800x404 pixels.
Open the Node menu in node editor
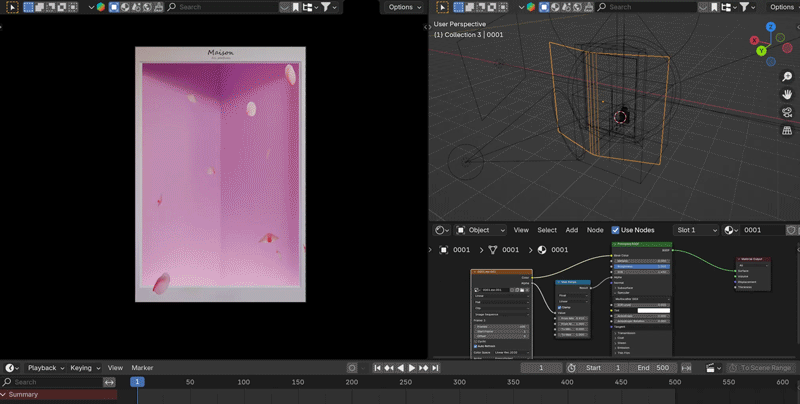pos(595,230)
